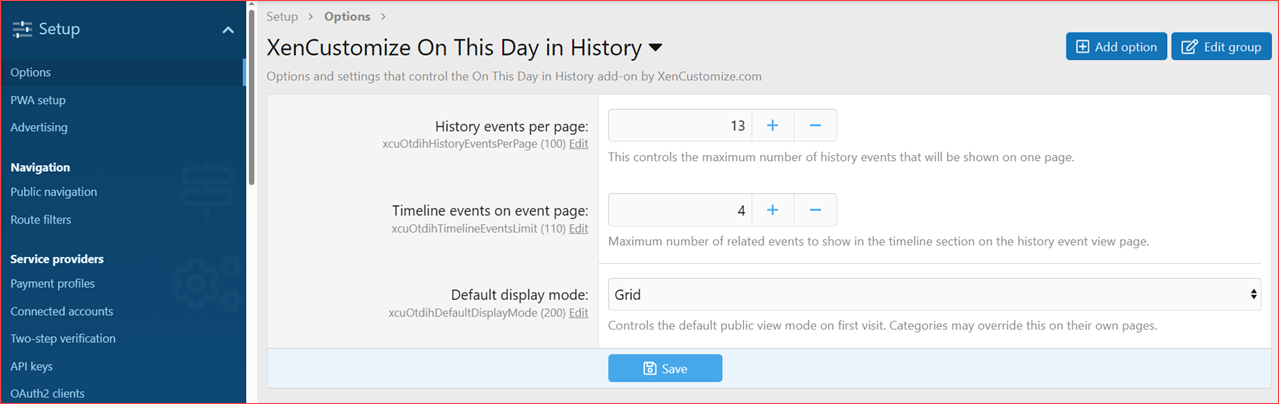The height and width of the screenshot is (404, 1279).
Task: Click Setup breadcrumb link
Action: [x=282, y=16]
